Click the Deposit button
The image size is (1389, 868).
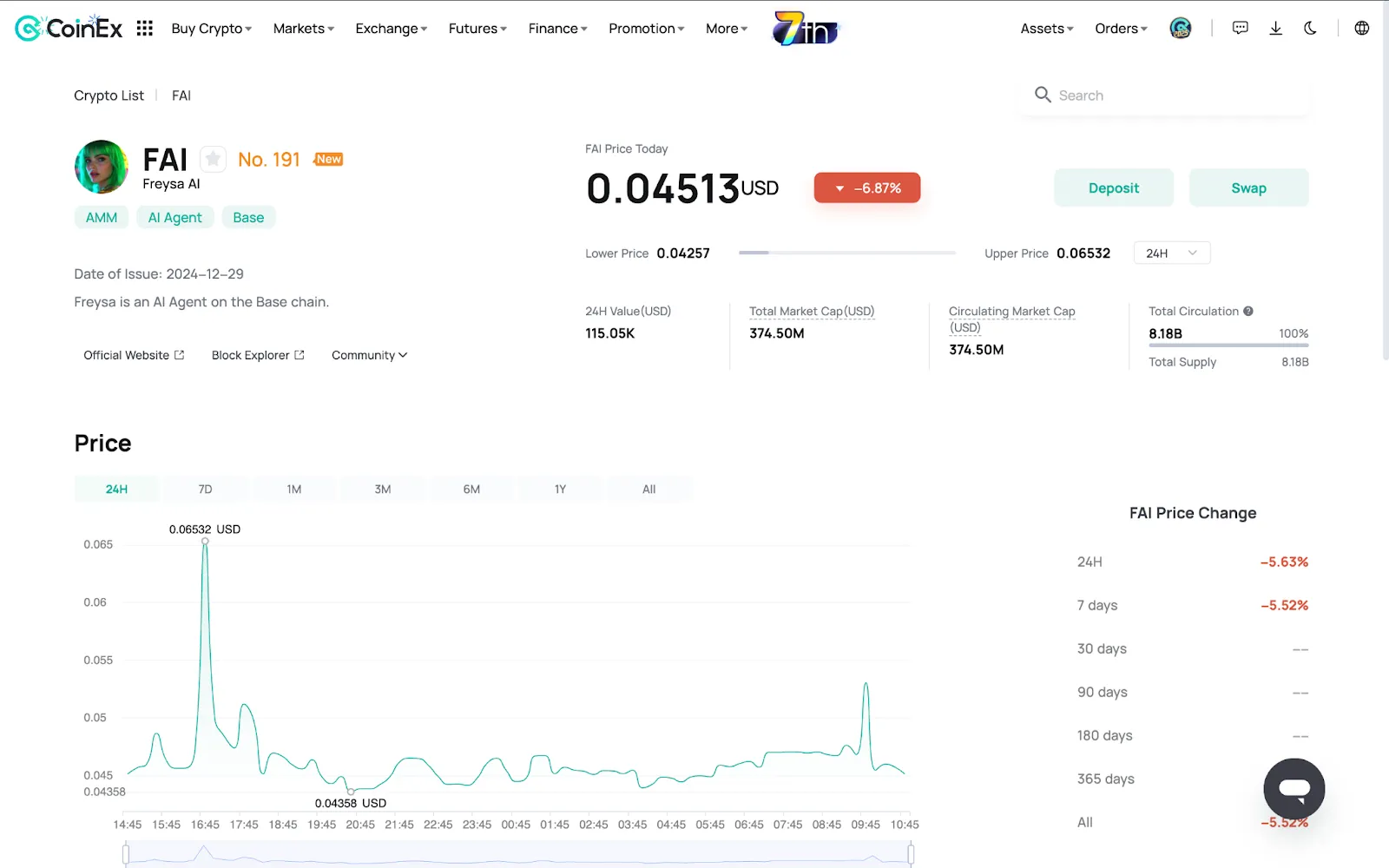click(1114, 187)
